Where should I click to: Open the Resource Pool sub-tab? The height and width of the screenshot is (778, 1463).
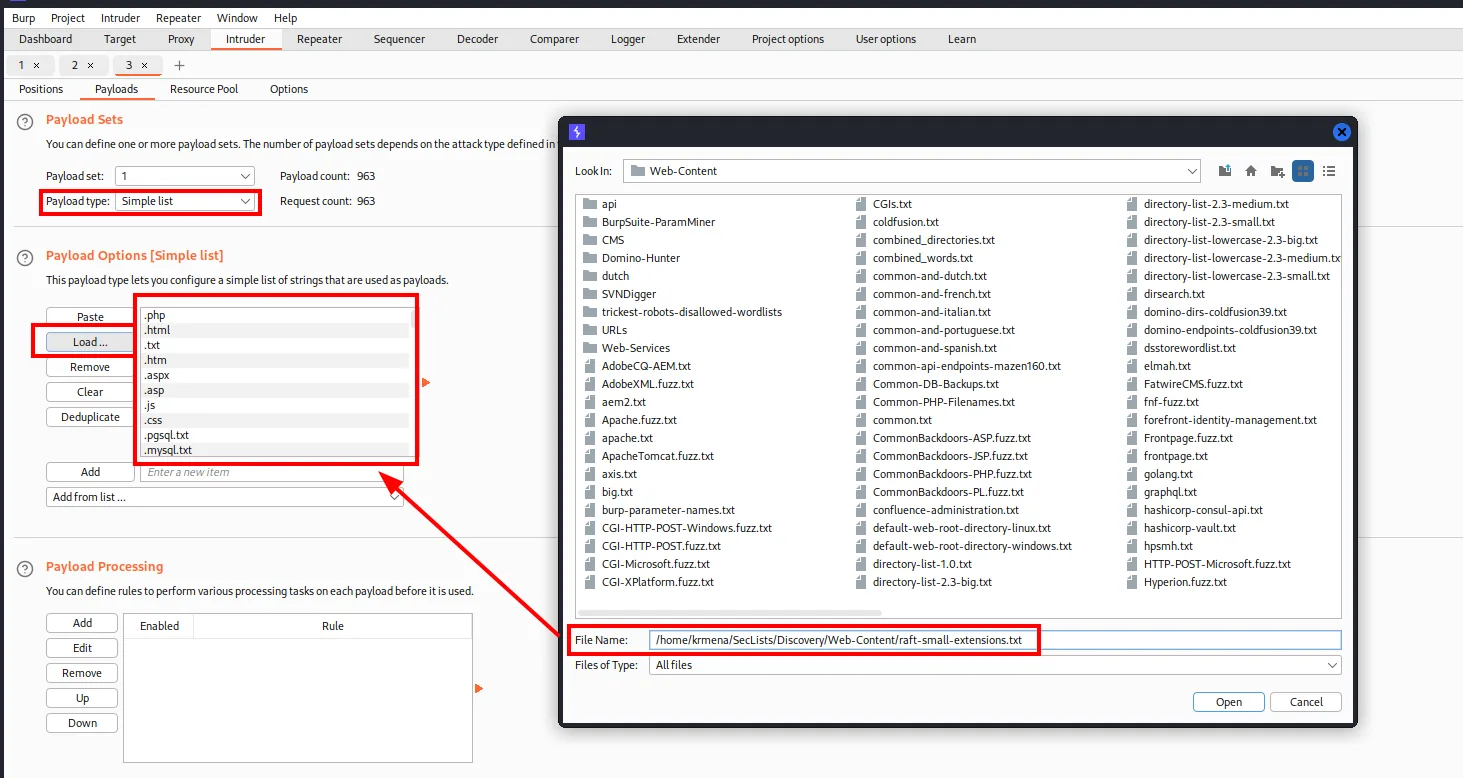click(204, 89)
